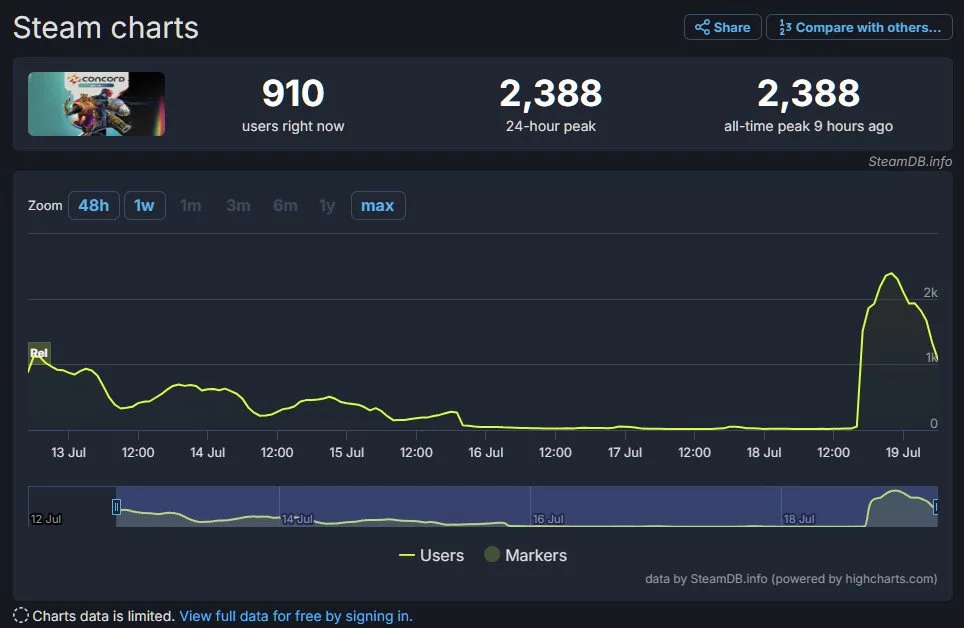This screenshot has height=628, width=964.
Task: Set chart zoom to max
Action: (x=377, y=205)
